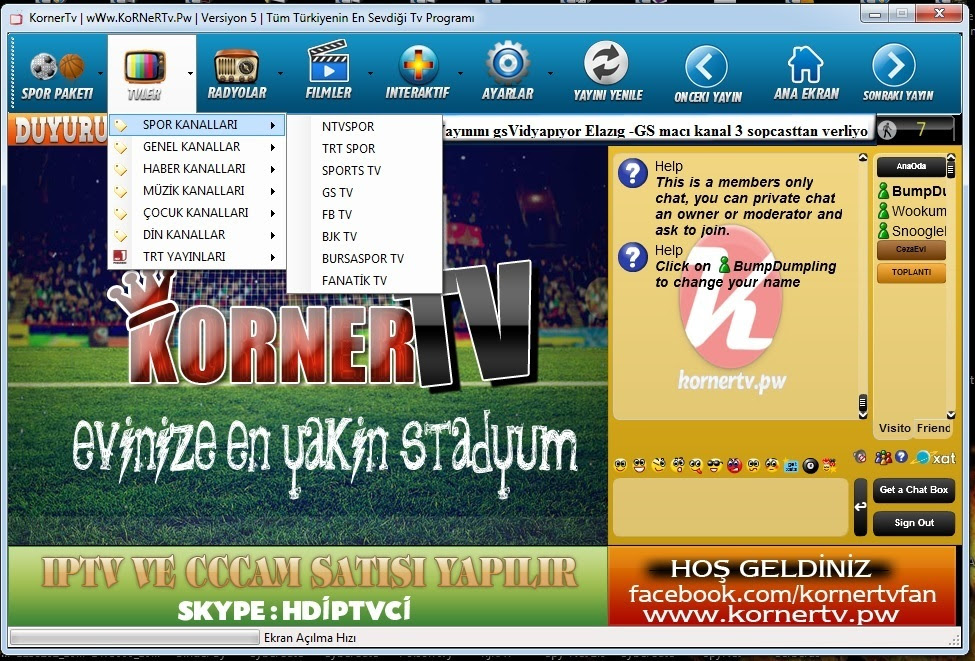Click Get a Chat Box button
The image size is (975, 661).
pyautogui.click(x=913, y=490)
